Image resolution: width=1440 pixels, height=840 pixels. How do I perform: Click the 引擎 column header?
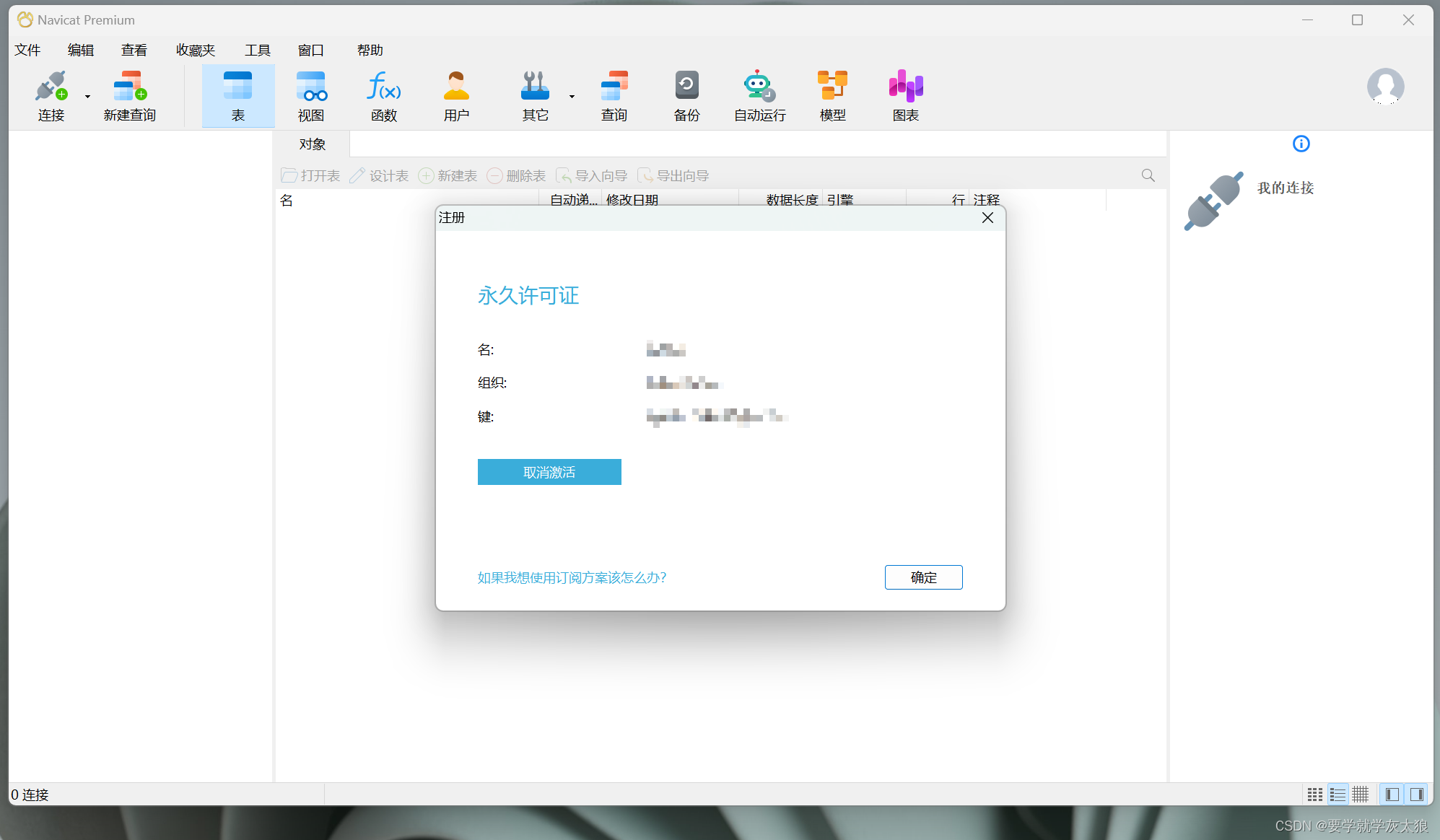865,200
